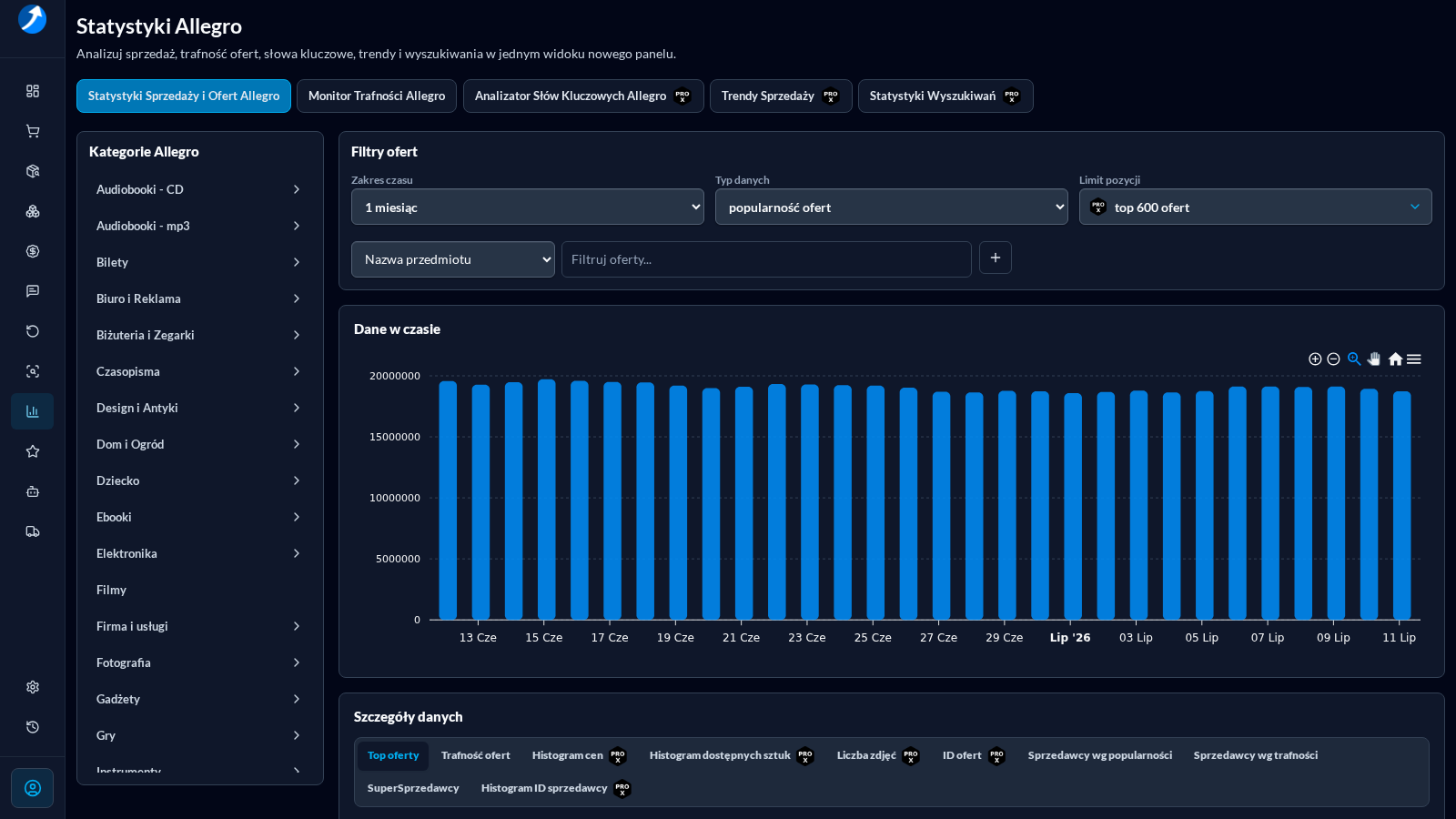Open the chart hamburger menu icon
This screenshot has width=1456, height=819.
[1414, 359]
